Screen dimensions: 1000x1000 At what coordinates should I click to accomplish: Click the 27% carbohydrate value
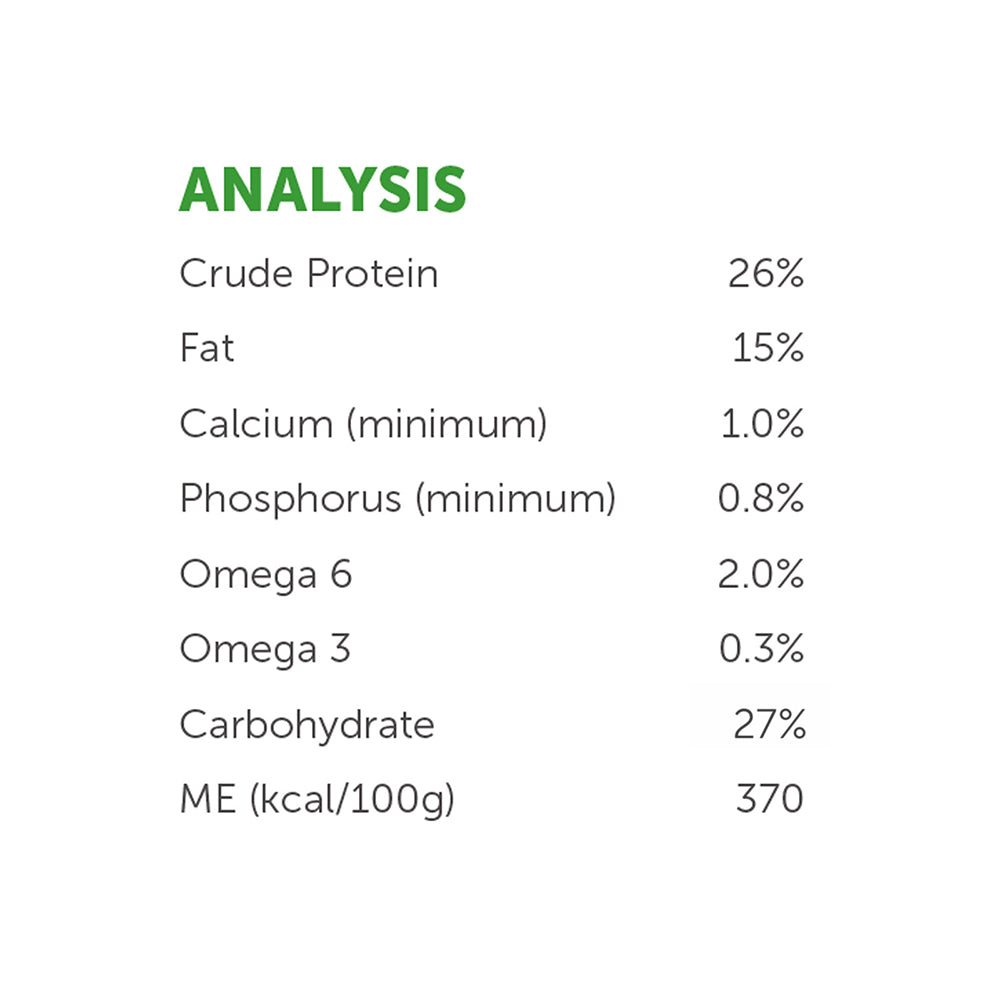[769, 725]
